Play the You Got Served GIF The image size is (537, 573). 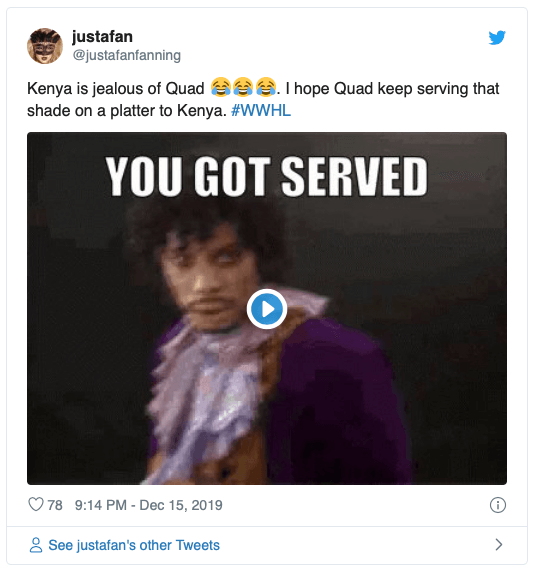(267, 309)
